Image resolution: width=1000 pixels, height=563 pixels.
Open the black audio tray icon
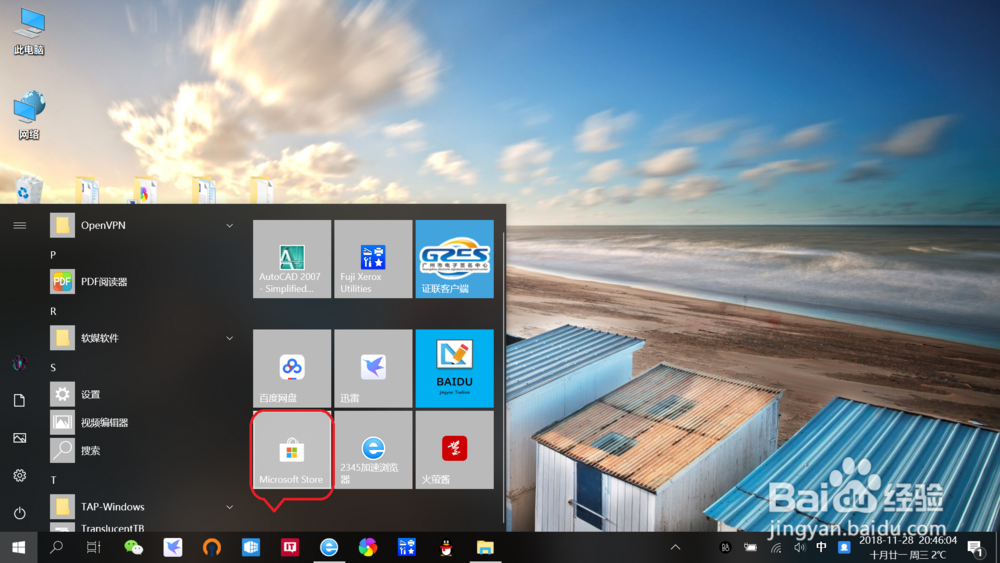pos(725,547)
